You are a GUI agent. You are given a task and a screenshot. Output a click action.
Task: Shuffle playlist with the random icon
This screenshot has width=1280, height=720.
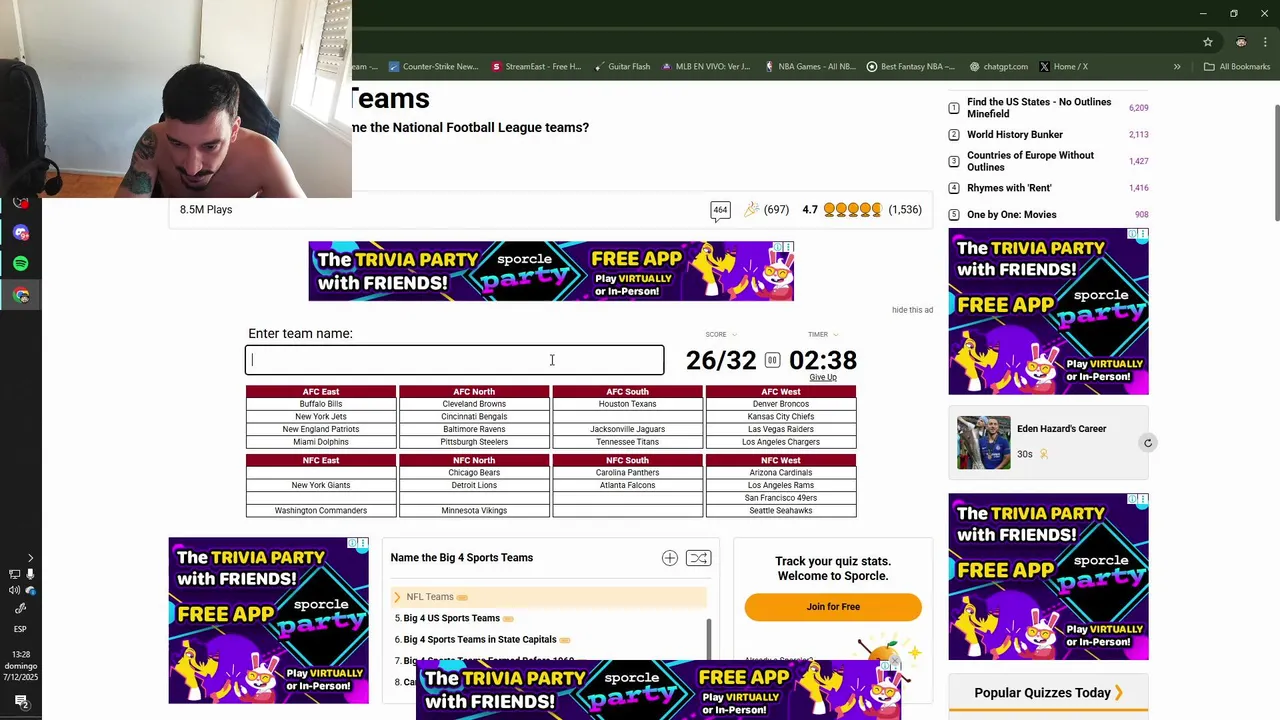click(x=698, y=558)
